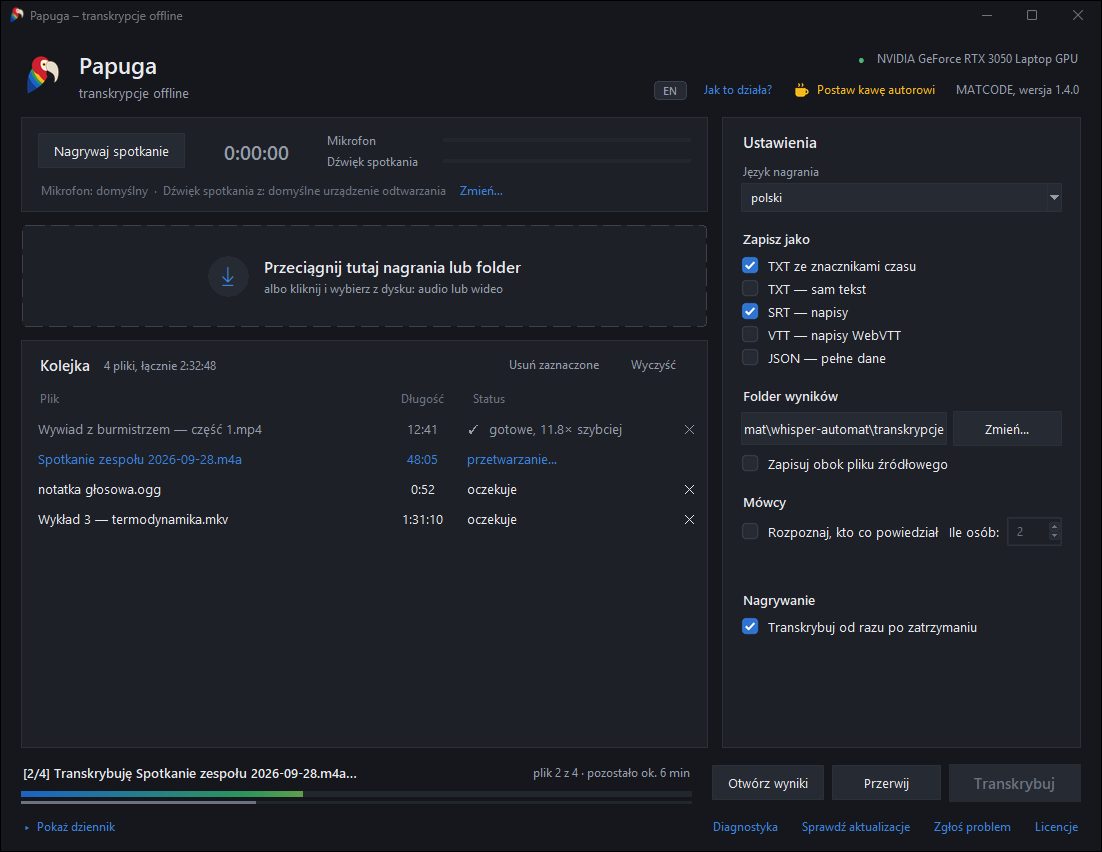Toggle Transkrybuj od razu po zatrzymaniu
Screen dimensions: 1102x852
point(750,627)
